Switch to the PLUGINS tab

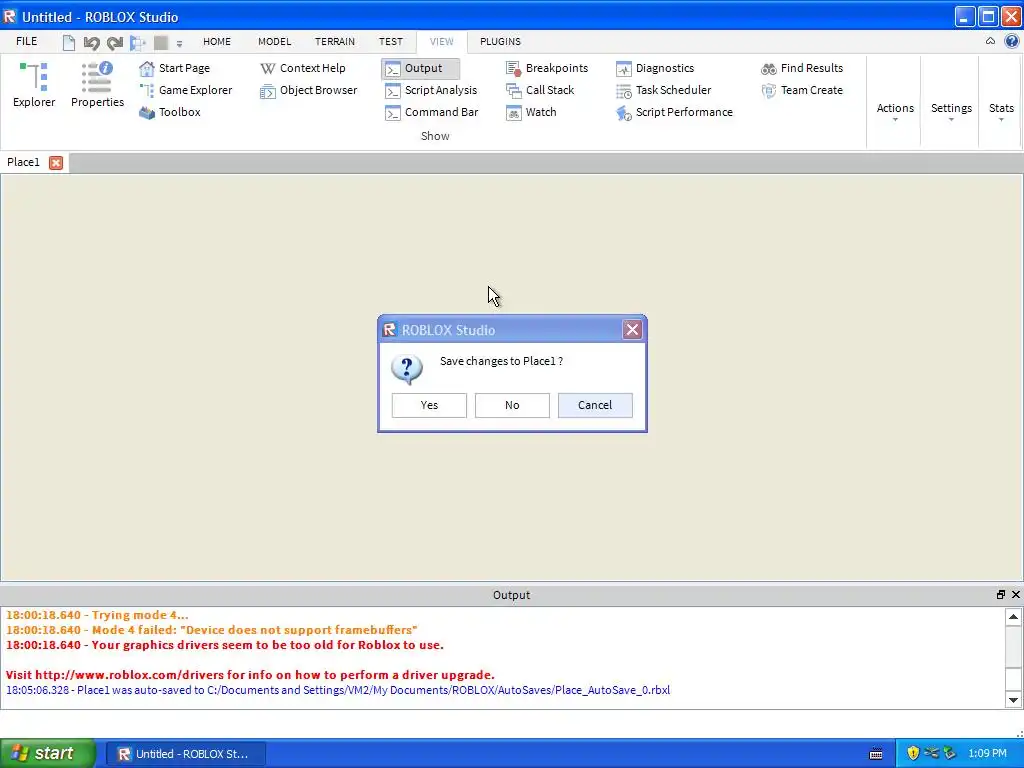click(x=500, y=41)
